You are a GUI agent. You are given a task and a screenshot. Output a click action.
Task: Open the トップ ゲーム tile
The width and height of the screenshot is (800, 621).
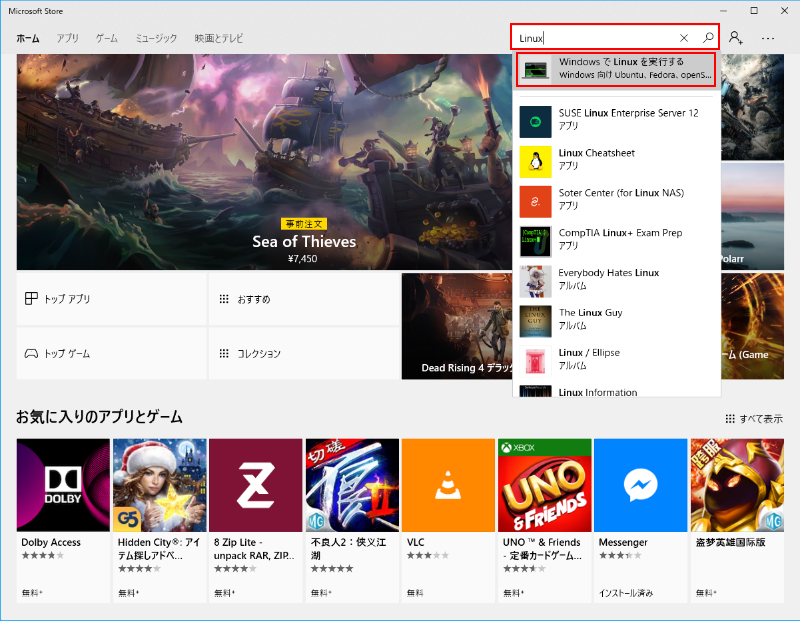pyautogui.click(x=111, y=353)
